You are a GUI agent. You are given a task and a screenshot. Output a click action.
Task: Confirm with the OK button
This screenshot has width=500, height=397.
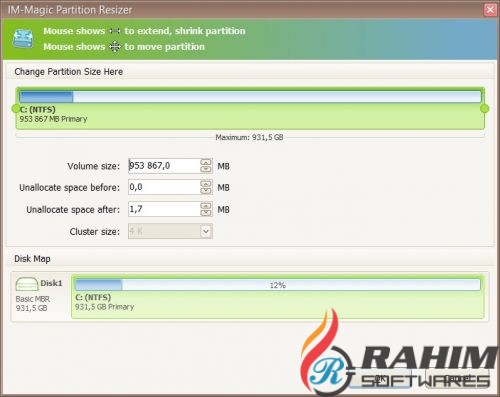point(380,378)
